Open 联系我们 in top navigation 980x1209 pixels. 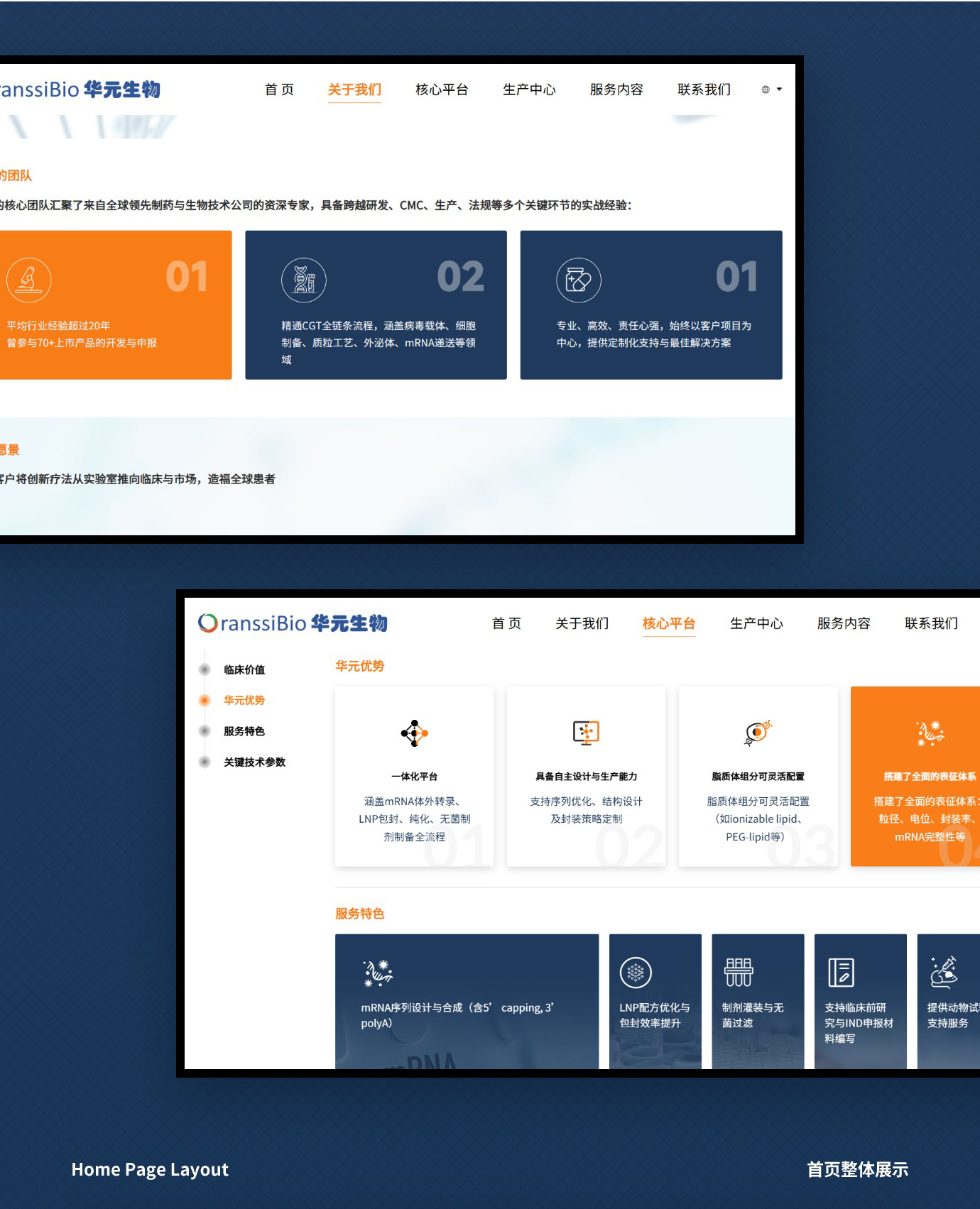coord(704,89)
